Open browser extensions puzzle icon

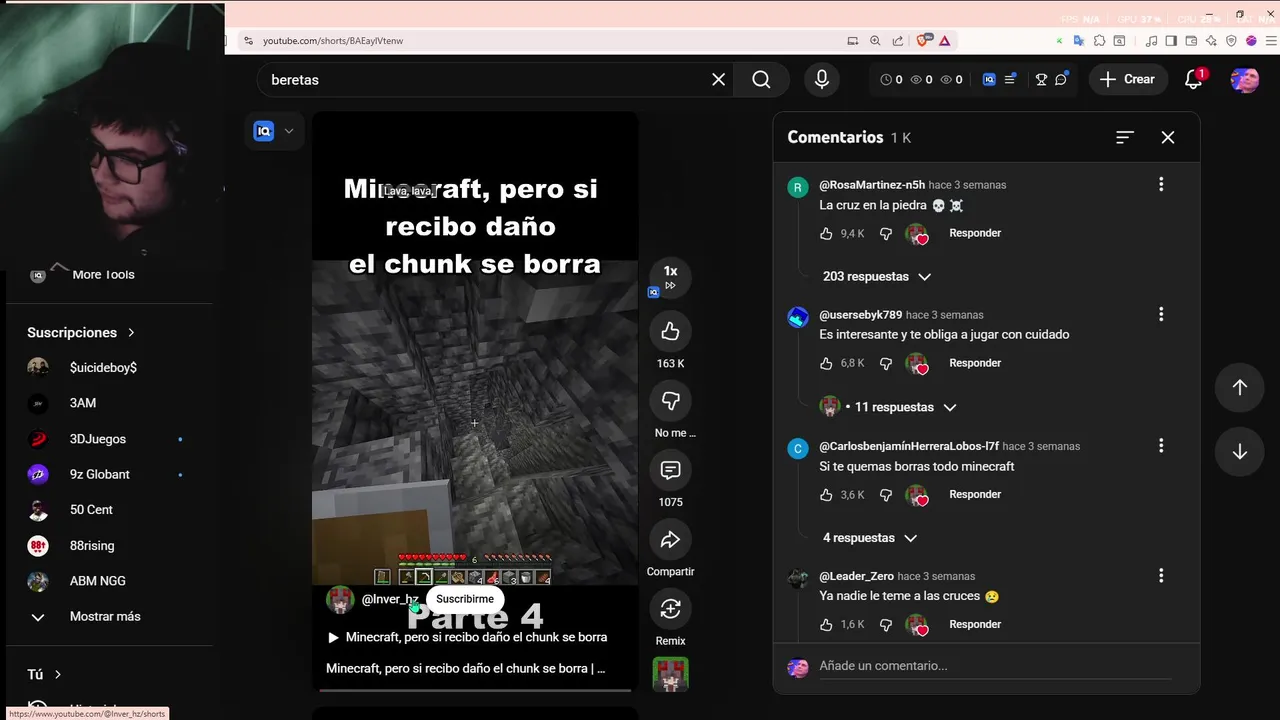(x=1099, y=41)
